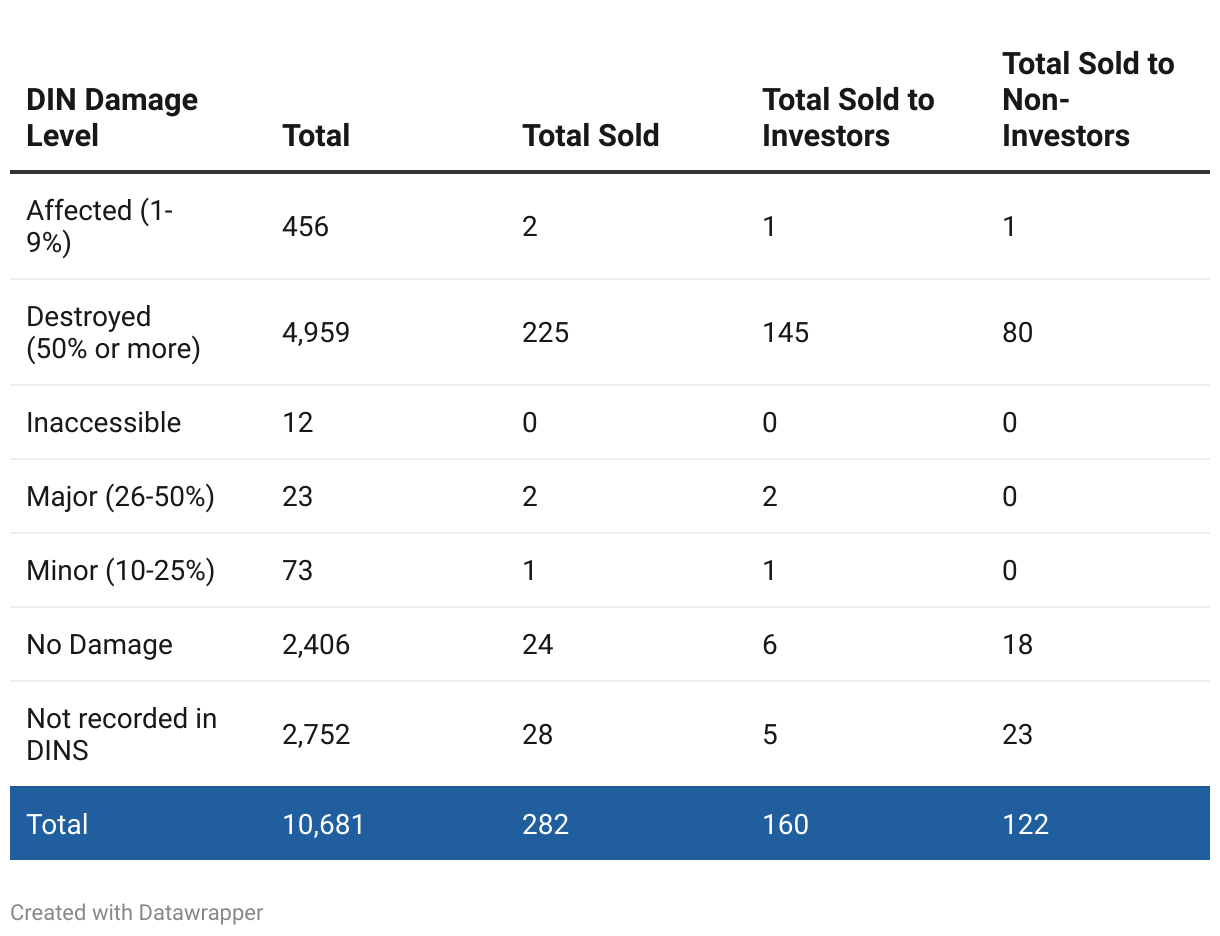The height and width of the screenshot is (936, 1220).
Task: Select the 2,752 not recorded total cell
Action: [x=316, y=735]
